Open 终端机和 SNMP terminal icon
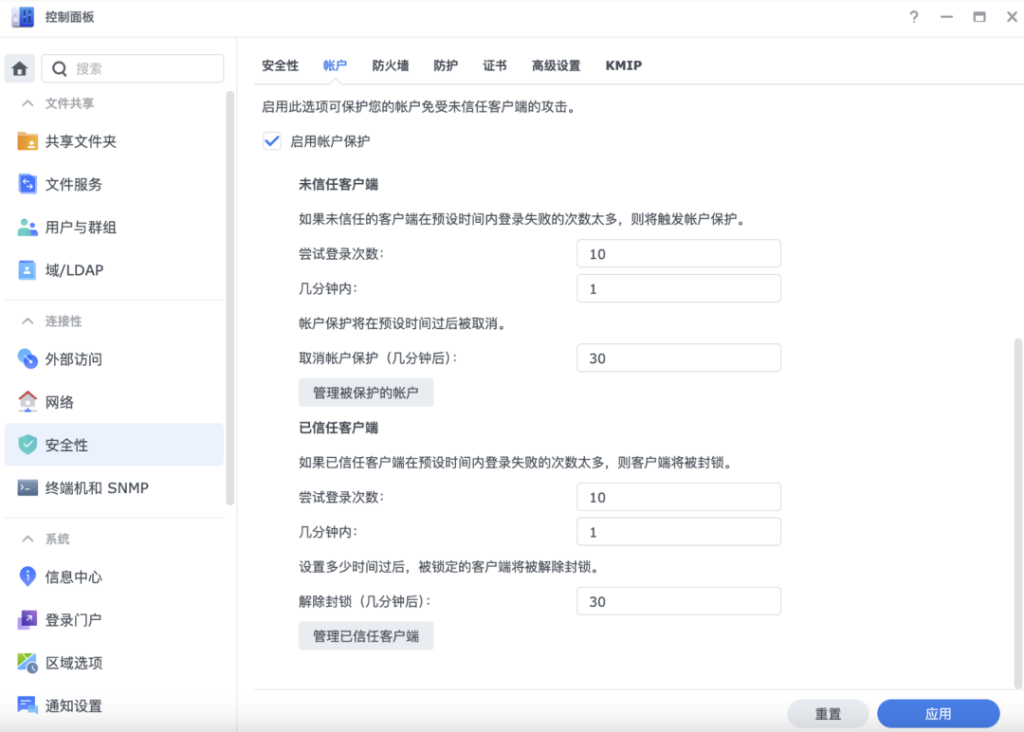Viewport: 1024px width, 732px height. point(28,488)
